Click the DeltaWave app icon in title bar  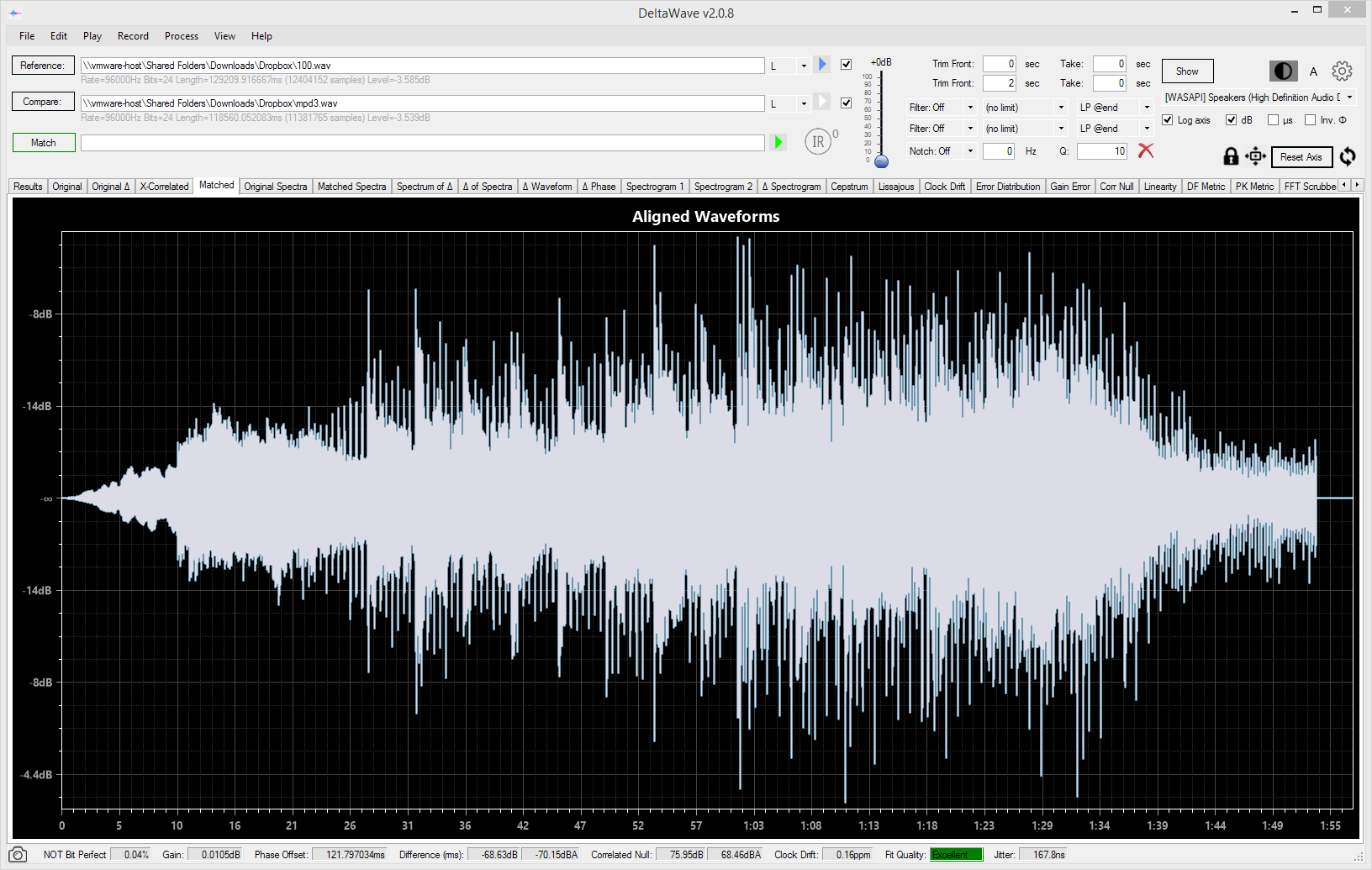(x=14, y=13)
